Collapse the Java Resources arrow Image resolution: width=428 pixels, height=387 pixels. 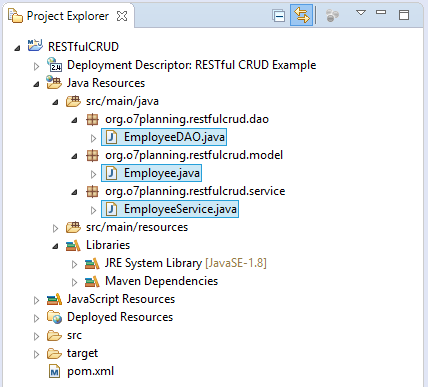tap(36, 84)
